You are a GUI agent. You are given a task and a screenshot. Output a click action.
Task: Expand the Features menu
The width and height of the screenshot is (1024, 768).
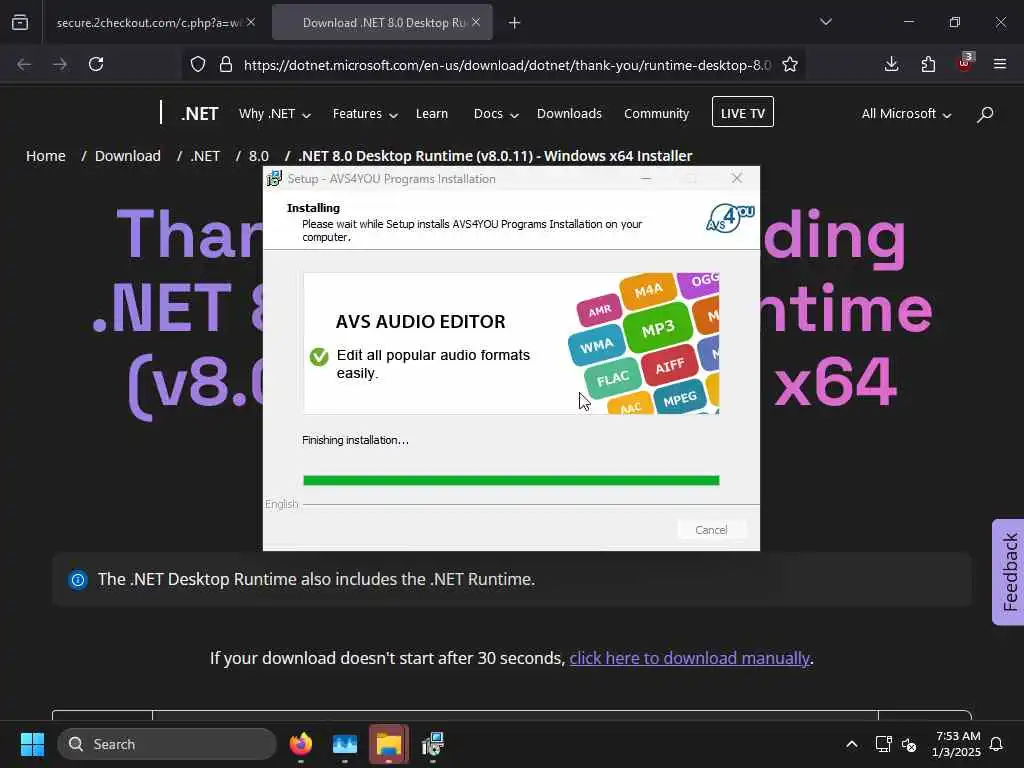(365, 114)
